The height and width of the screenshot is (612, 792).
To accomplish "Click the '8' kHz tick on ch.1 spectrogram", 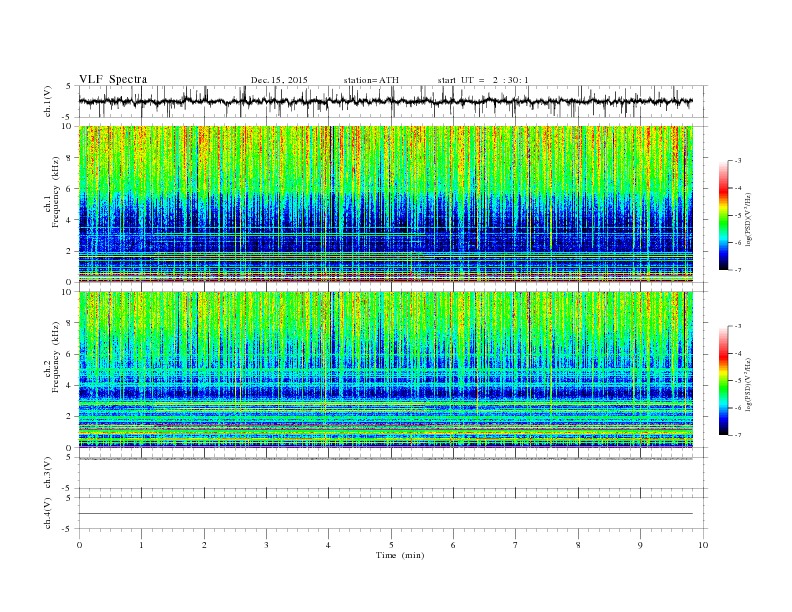I will tap(70, 158).
